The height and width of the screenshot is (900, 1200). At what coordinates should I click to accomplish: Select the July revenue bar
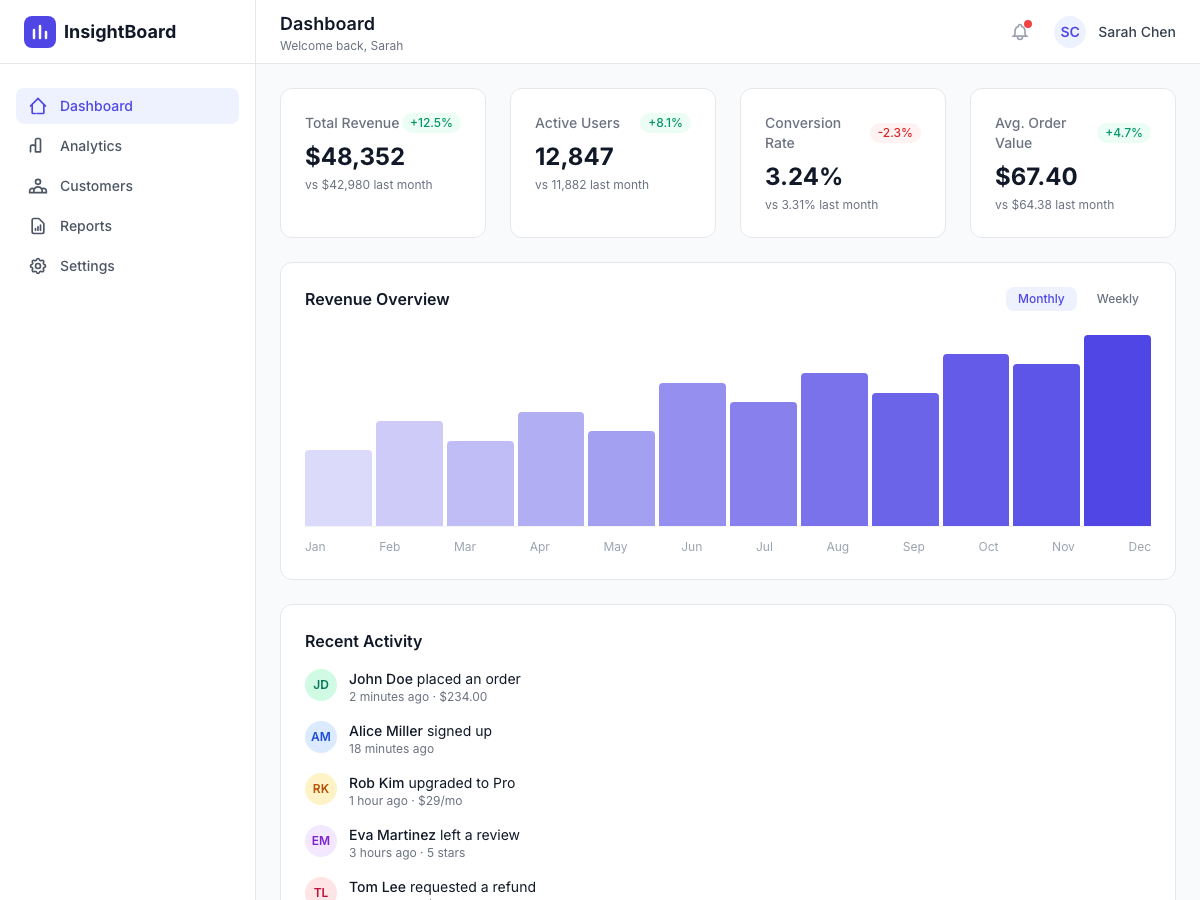click(763, 464)
